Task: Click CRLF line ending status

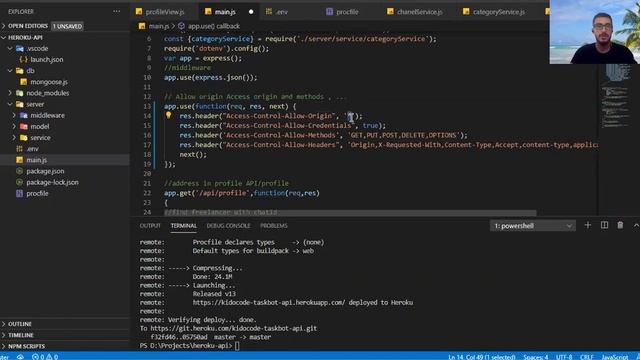Action: click(587, 357)
